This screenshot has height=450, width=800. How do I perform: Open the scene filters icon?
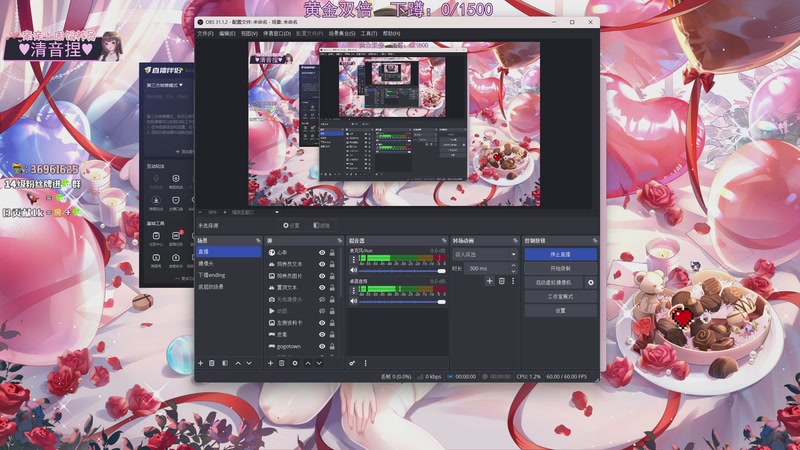tap(225, 363)
